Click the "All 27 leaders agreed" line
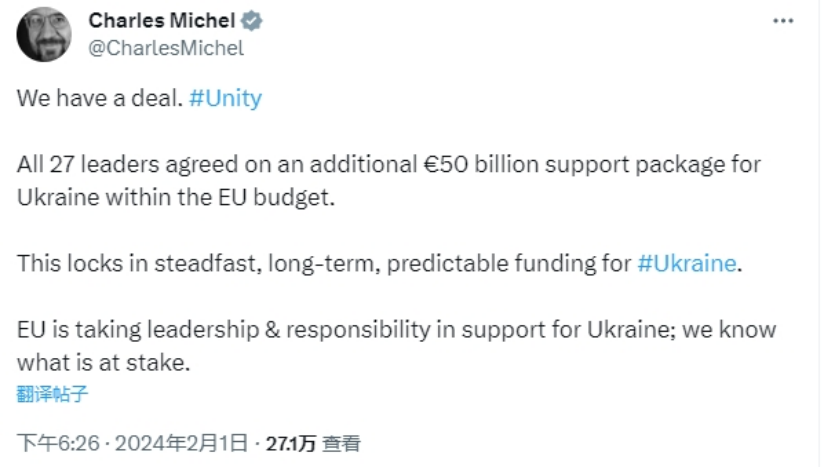The height and width of the screenshot is (467, 824). 120,165
